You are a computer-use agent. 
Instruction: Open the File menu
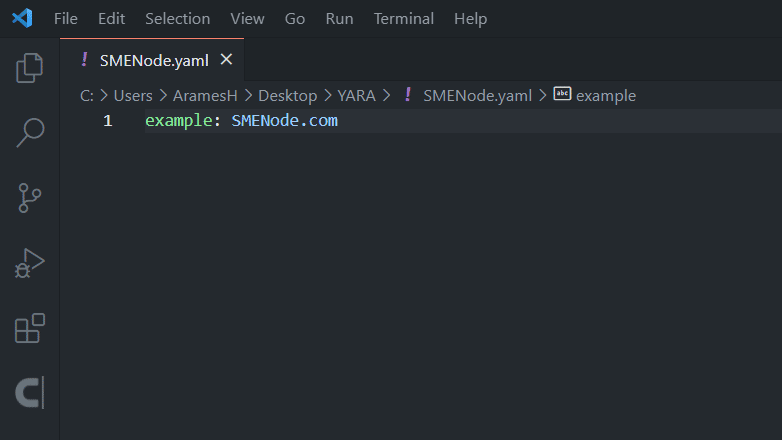(65, 19)
